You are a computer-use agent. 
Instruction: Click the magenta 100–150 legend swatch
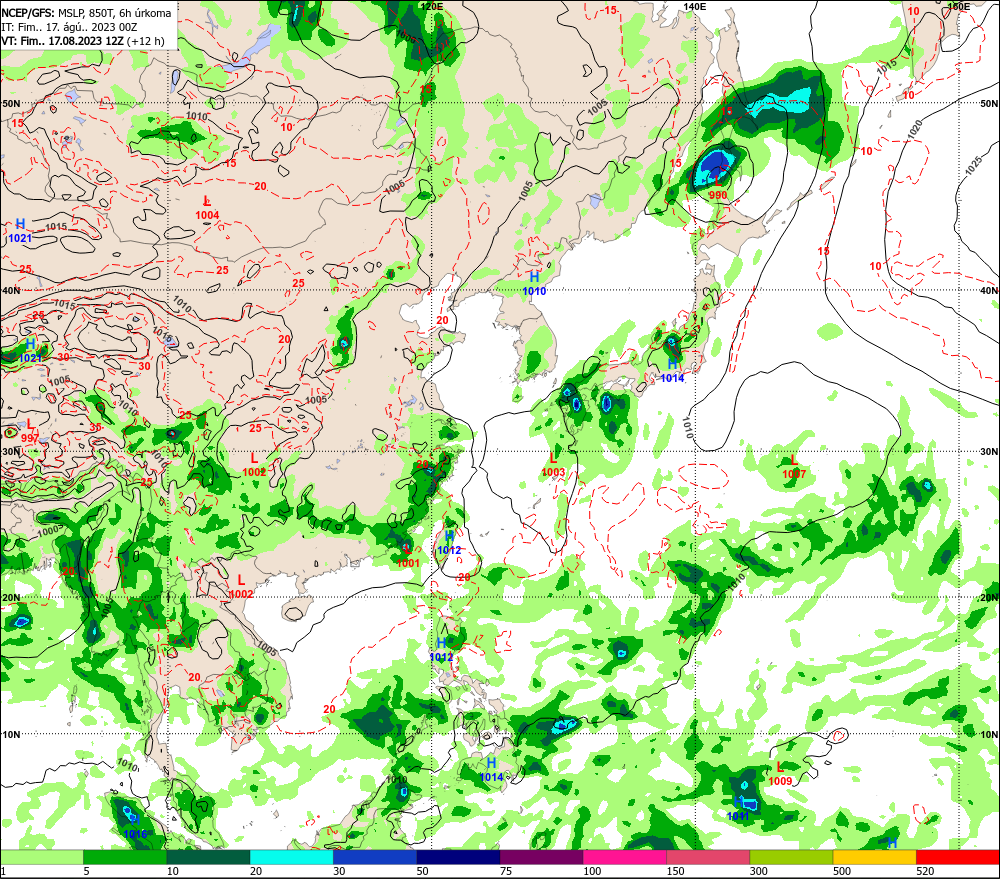(x=625, y=857)
